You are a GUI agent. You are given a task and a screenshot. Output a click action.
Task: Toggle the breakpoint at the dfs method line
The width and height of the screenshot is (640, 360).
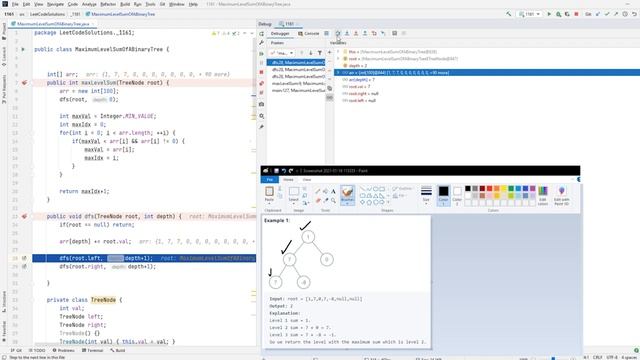tap(24, 216)
